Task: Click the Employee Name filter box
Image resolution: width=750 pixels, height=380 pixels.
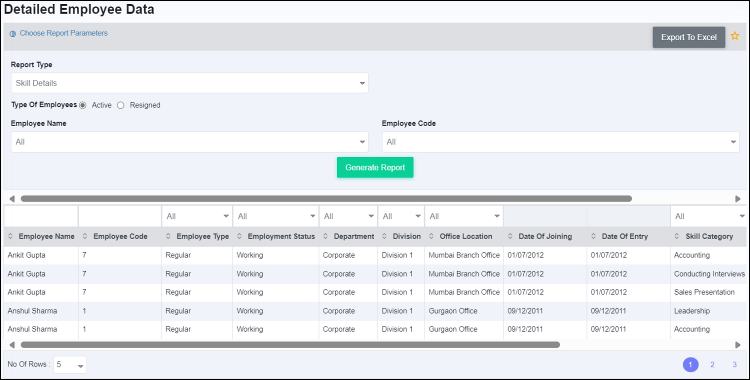Action: pyautogui.click(x=41, y=216)
